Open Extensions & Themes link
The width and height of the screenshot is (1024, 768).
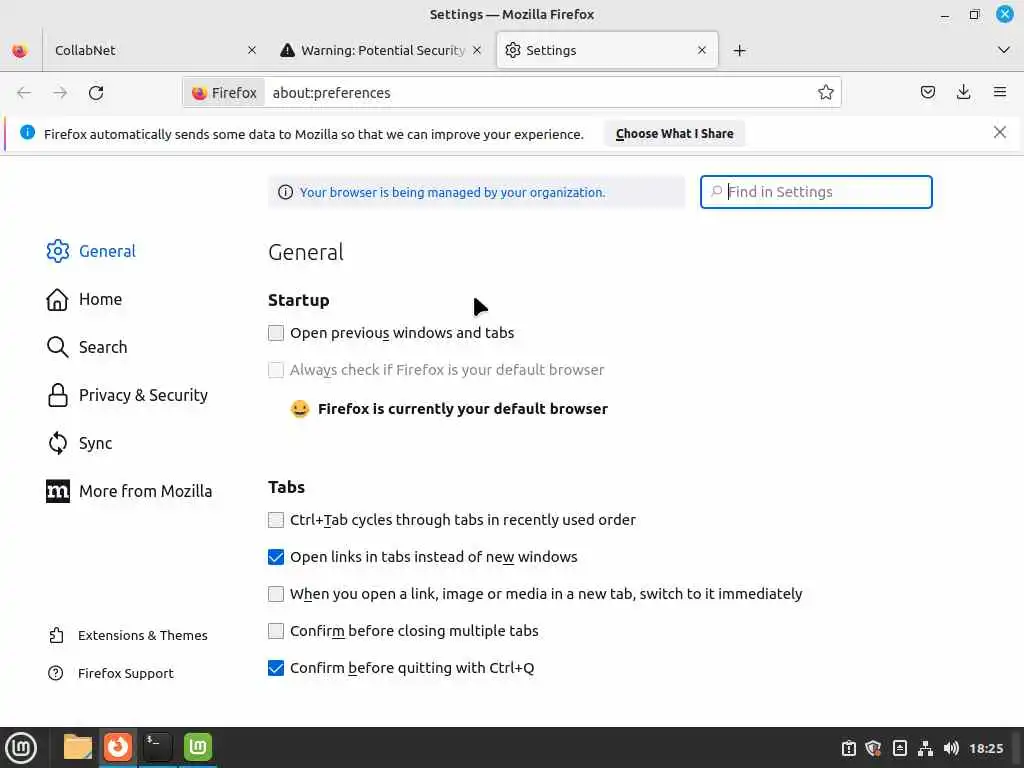[x=128, y=635]
